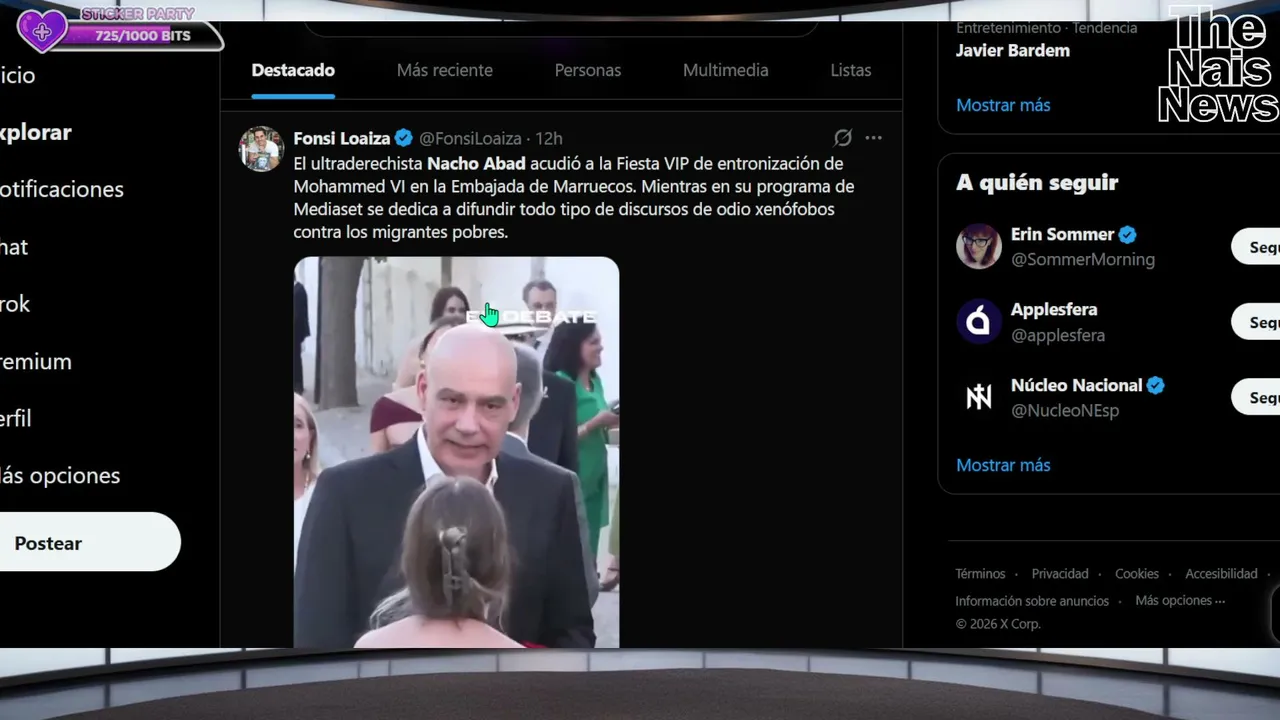Click the verified badge beside Erin Sommer
The image size is (1280, 720).
pyautogui.click(x=1127, y=234)
